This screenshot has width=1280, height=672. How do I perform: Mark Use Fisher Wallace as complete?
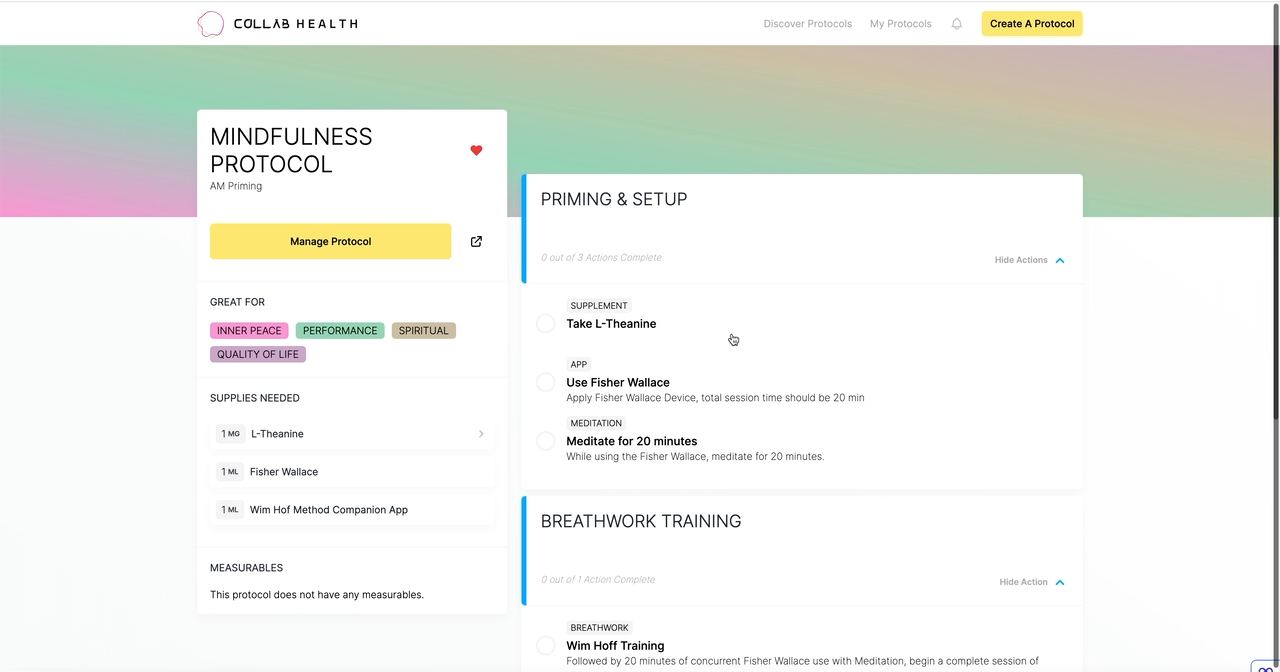pyautogui.click(x=546, y=382)
